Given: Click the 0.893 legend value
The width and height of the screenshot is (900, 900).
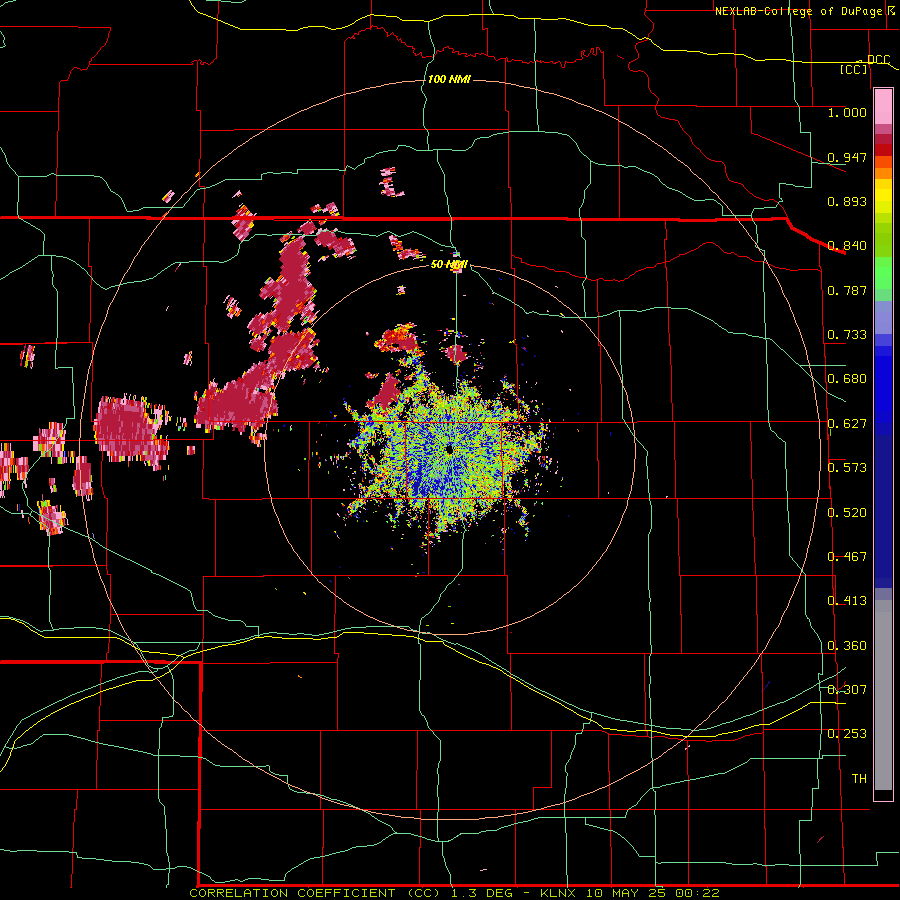Looking at the screenshot, I should point(847,201).
